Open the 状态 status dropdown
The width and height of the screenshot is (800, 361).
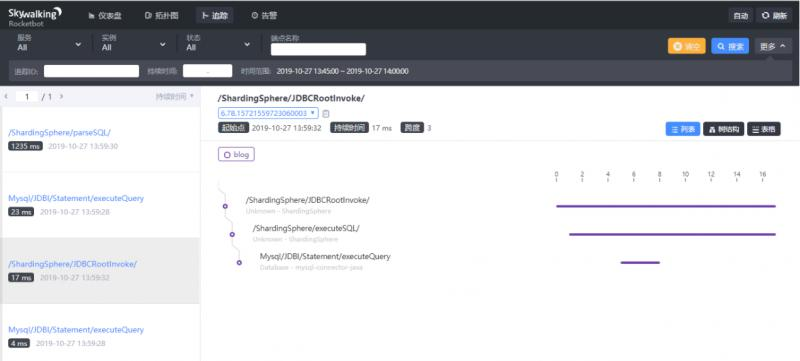point(218,43)
